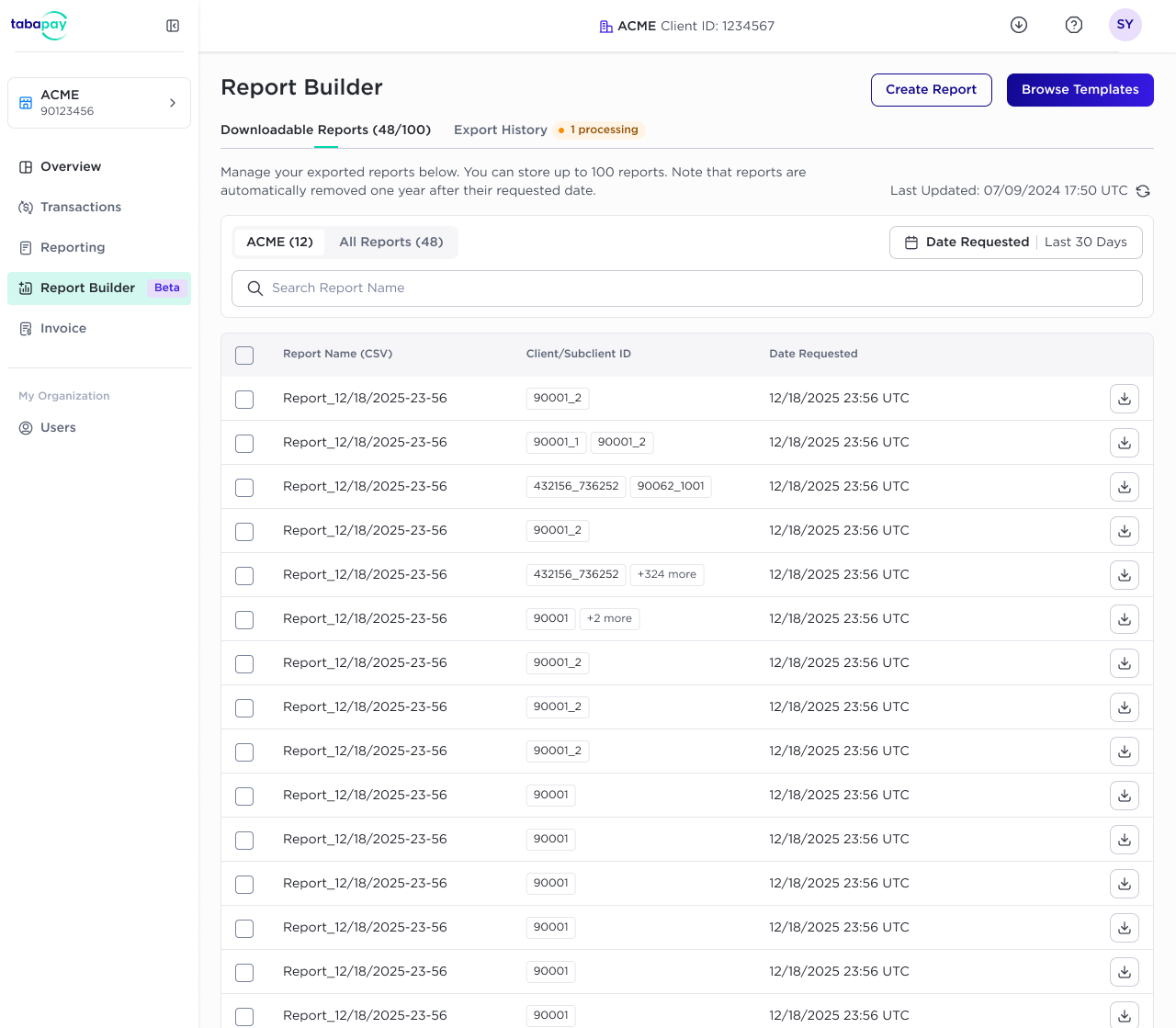Switch to the Downloadable Reports (48/100) tab
This screenshot has width=1176, height=1028.
tap(326, 130)
